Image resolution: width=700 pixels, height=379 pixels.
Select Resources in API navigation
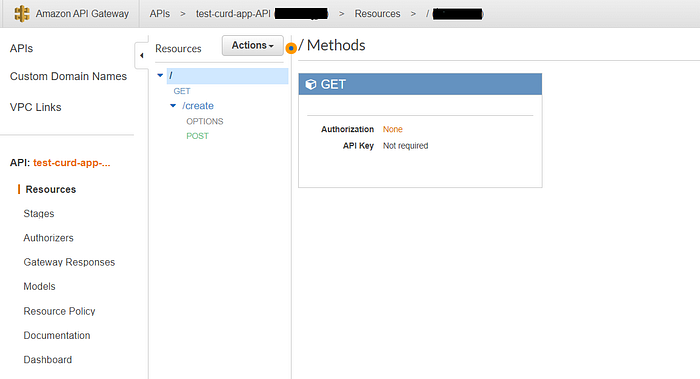click(51, 189)
